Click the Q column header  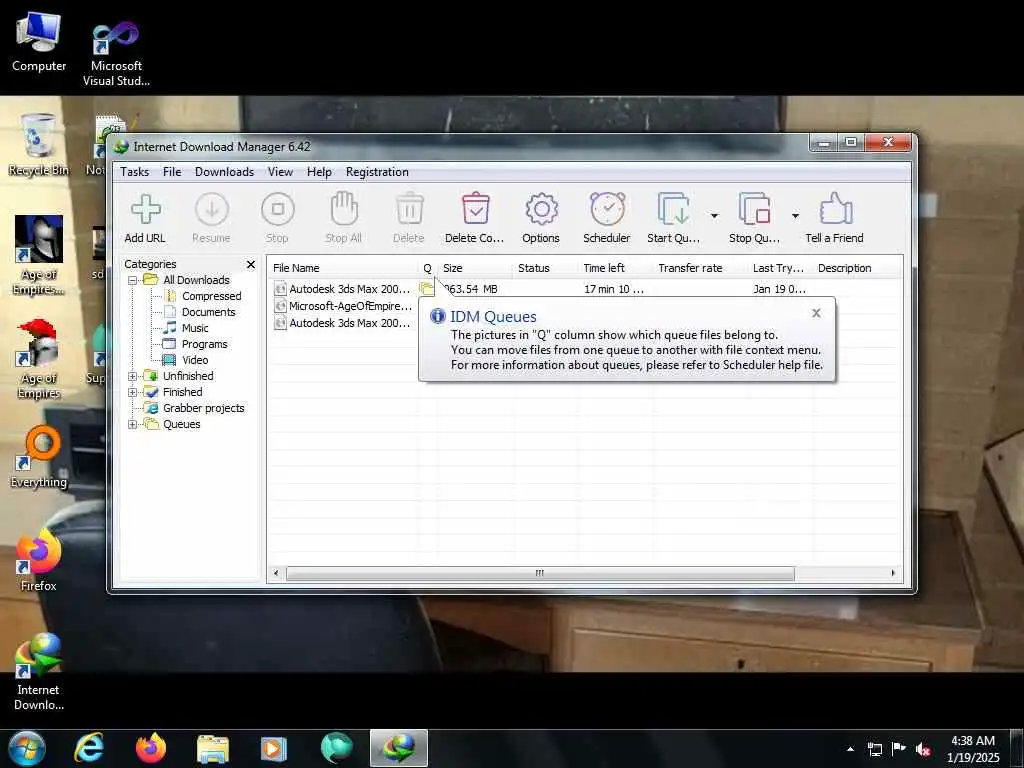(x=428, y=268)
